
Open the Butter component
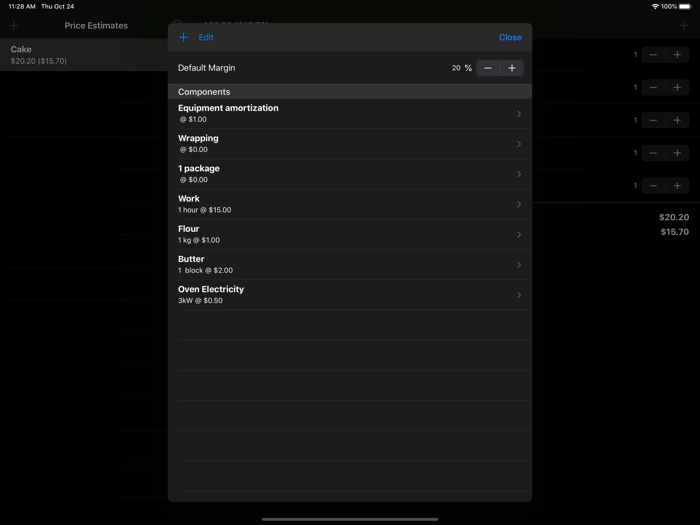click(x=350, y=265)
